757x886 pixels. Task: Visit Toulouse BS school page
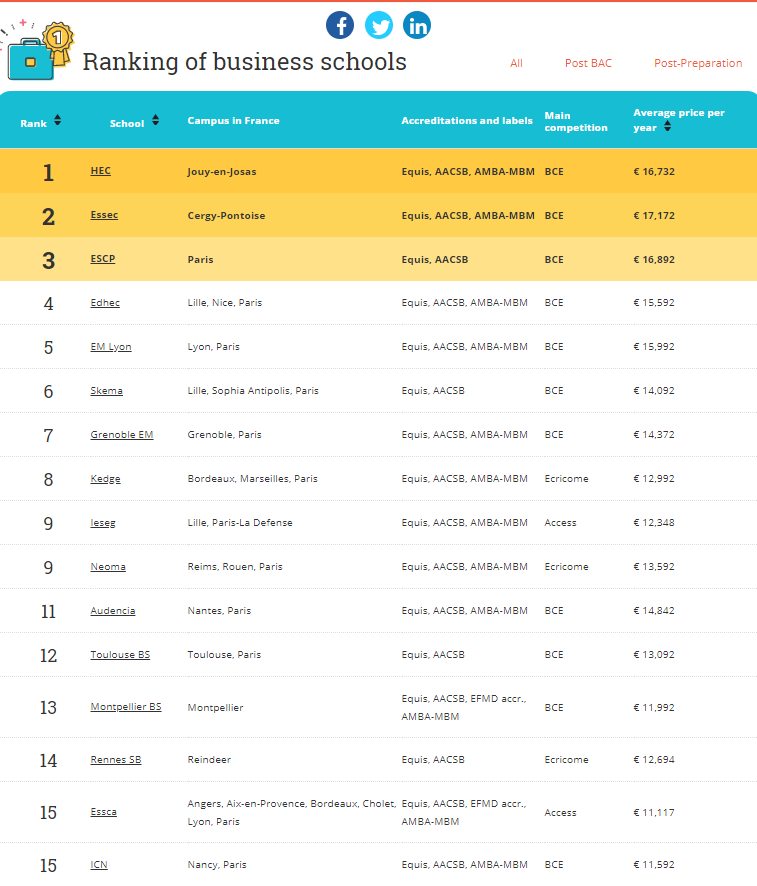[x=120, y=655]
